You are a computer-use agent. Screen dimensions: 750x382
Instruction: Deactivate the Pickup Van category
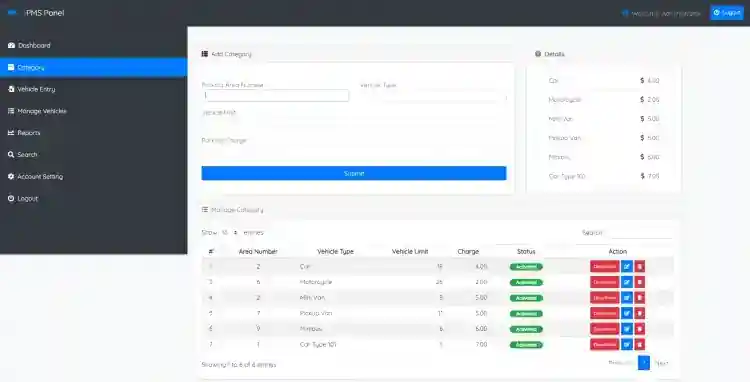point(604,313)
